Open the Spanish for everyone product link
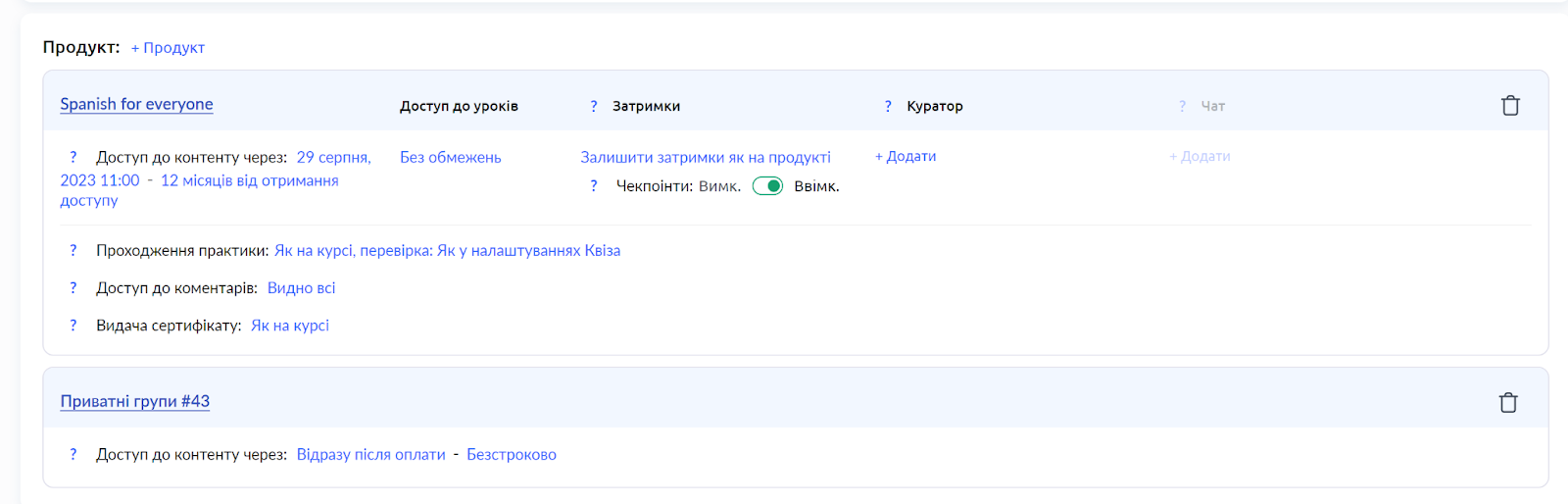The width and height of the screenshot is (1568, 504). click(x=136, y=104)
